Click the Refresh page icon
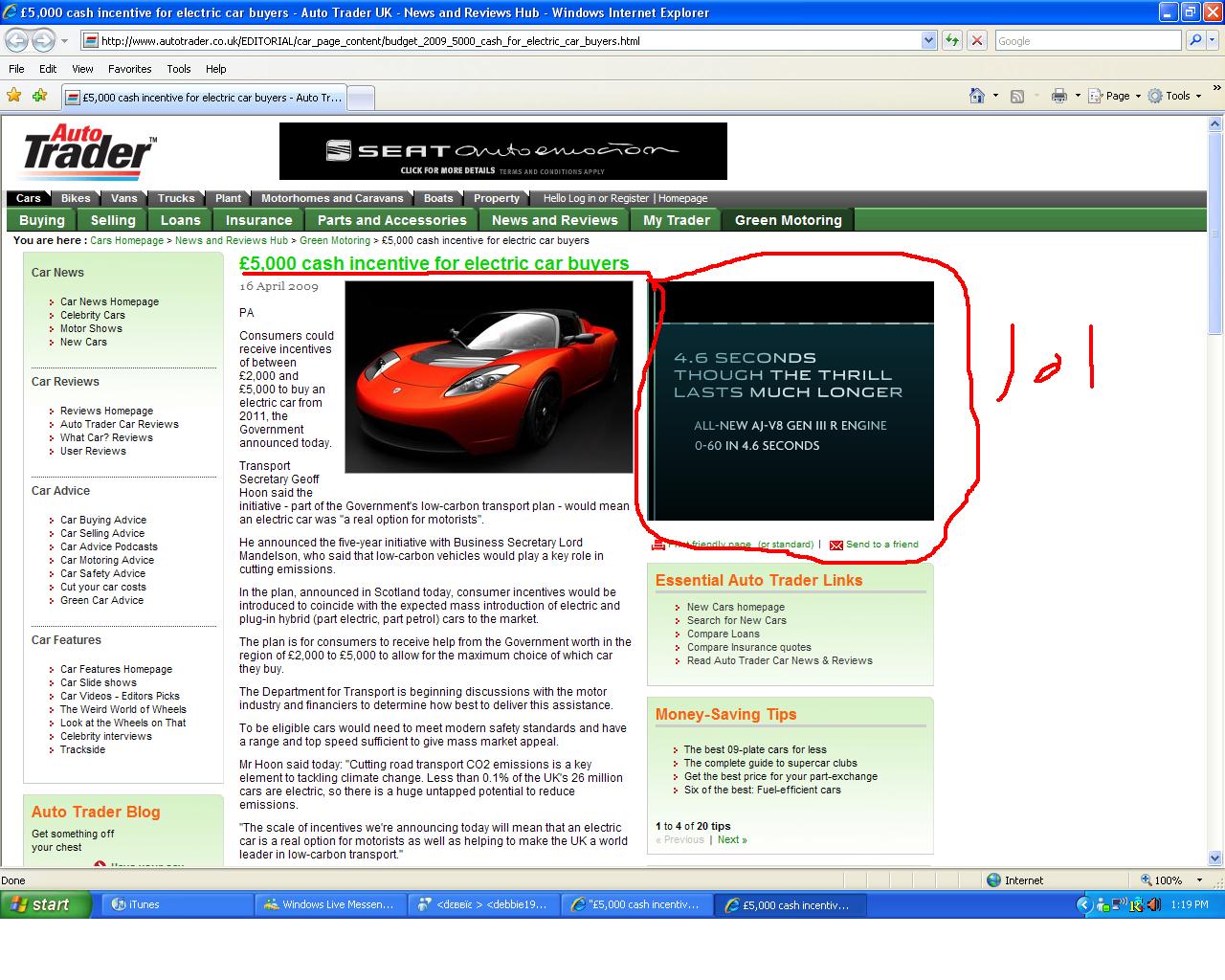Image resolution: width=1225 pixels, height=980 pixels. (x=951, y=40)
